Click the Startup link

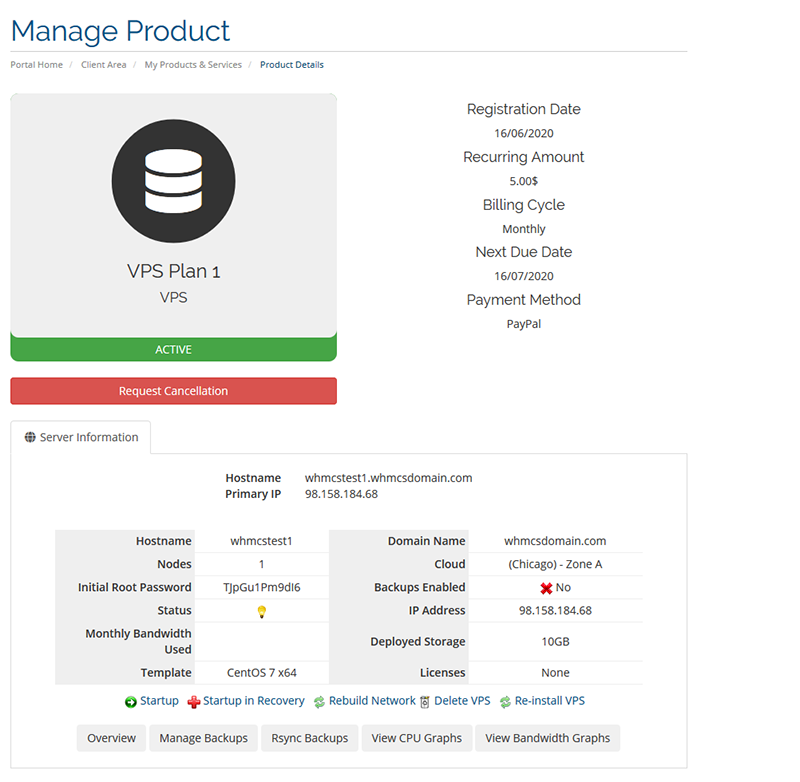click(x=159, y=701)
